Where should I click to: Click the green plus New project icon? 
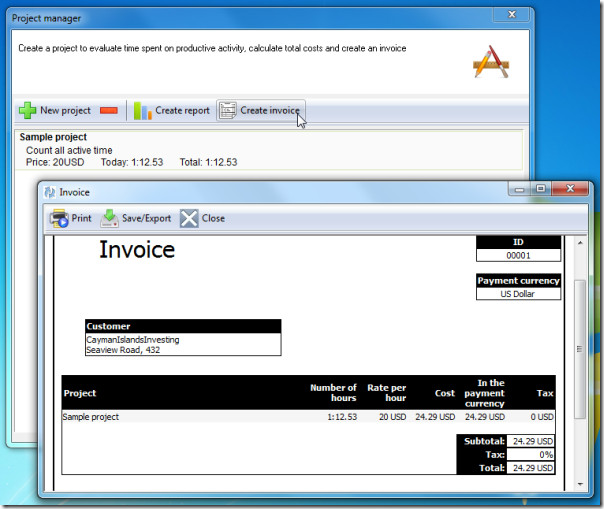(x=27, y=111)
